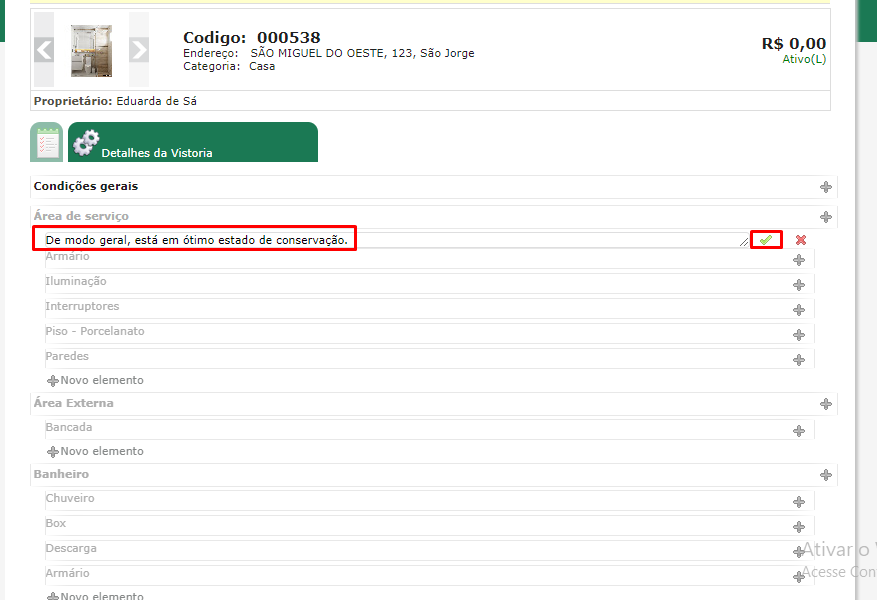877x600 pixels.
Task: Click plus icon on Interruptores row
Action: [799, 310]
